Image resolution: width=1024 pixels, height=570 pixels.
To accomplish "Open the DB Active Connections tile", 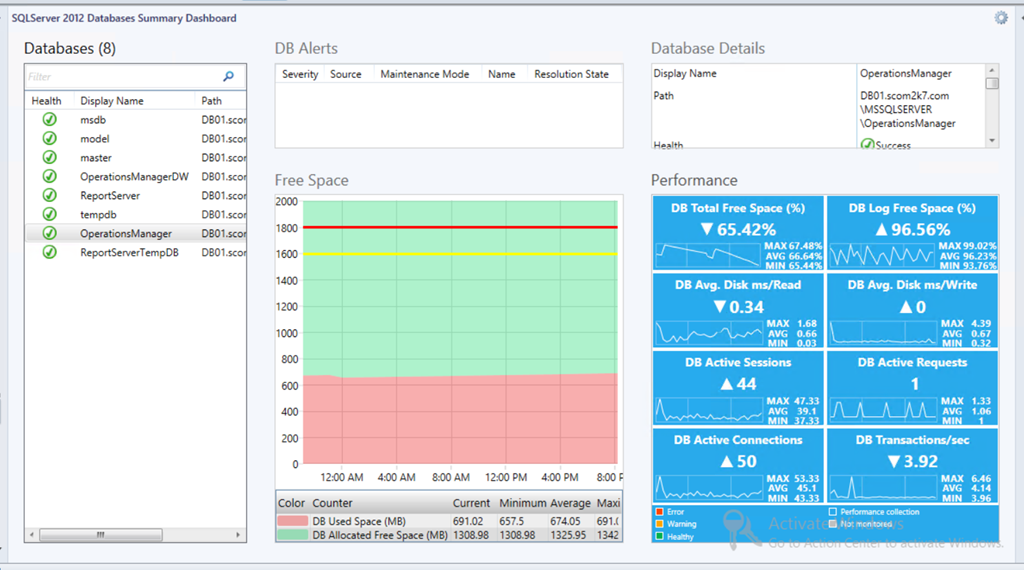I will (738, 465).
